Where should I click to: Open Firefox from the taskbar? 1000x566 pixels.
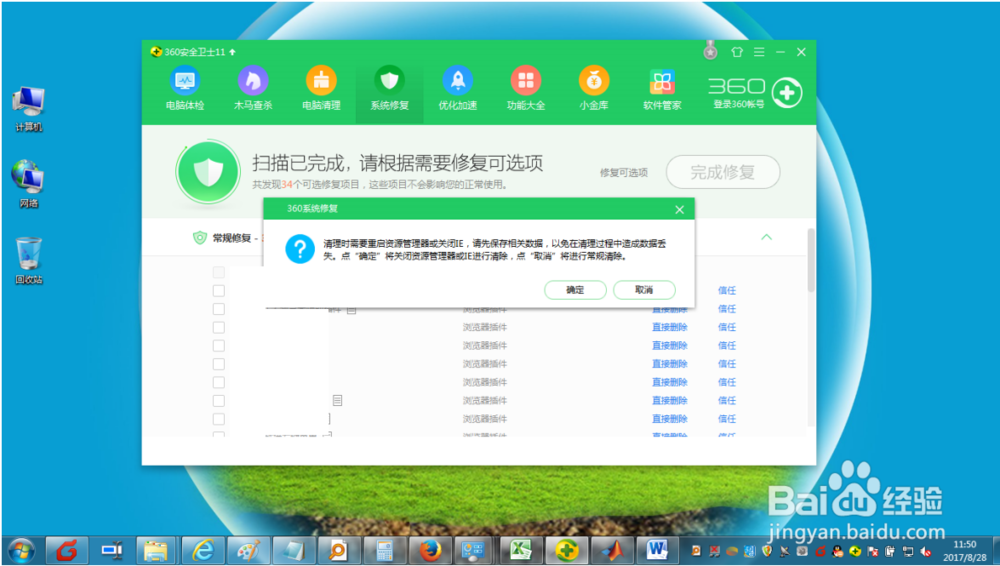click(430, 551)
